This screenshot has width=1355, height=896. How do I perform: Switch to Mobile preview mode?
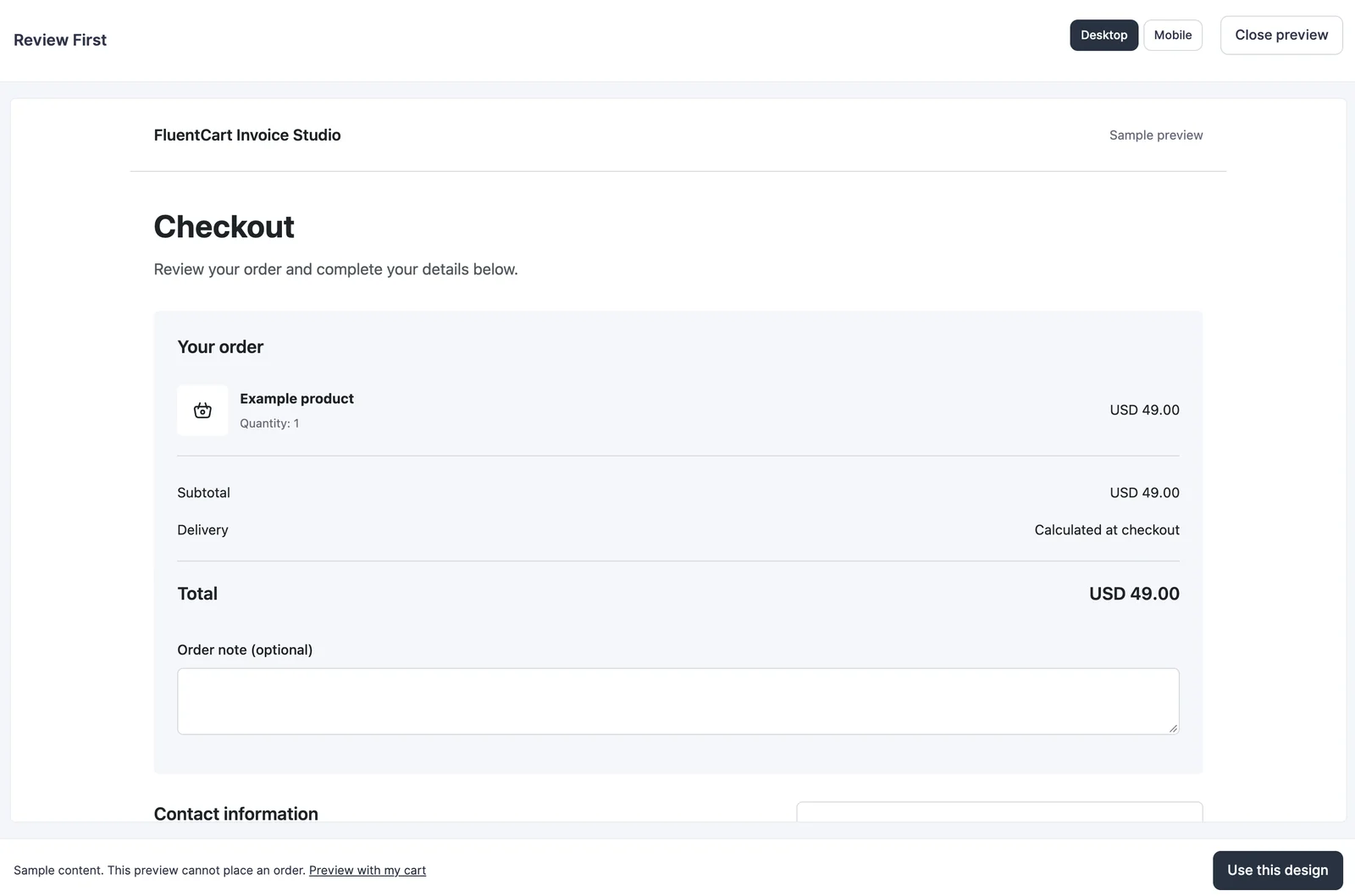click(1172, 36)
